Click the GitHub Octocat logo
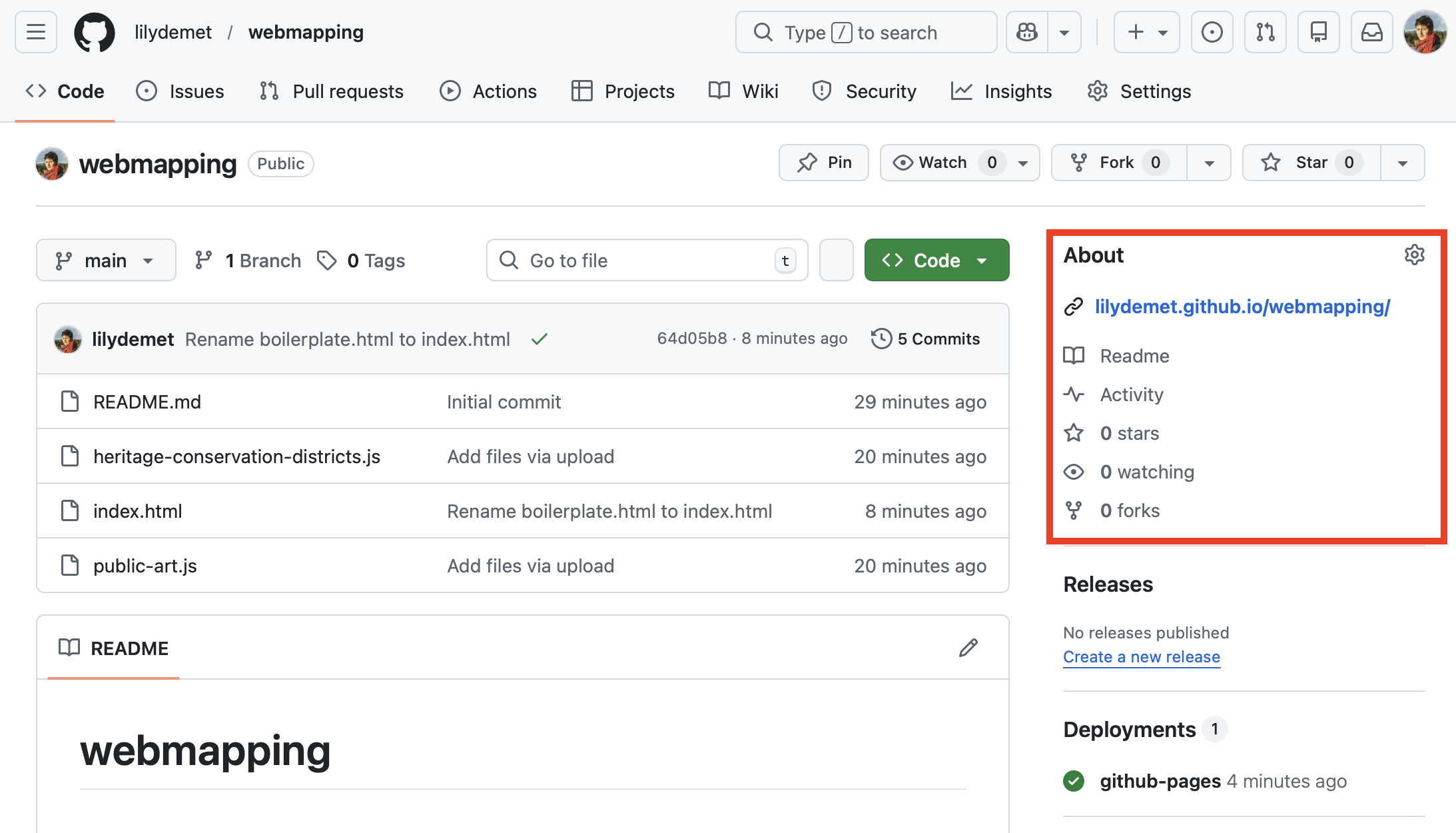 tap(94, 32)
